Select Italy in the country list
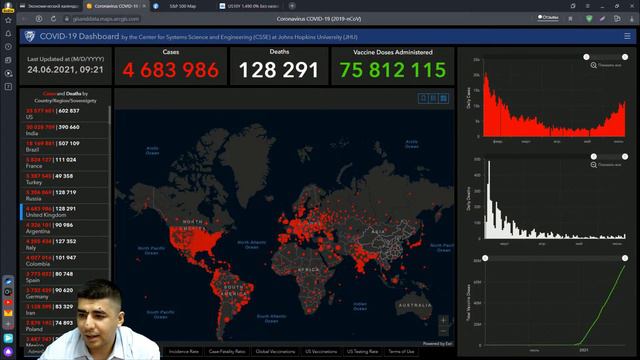This screenshot has height=360, width=640. pos(65,244)
